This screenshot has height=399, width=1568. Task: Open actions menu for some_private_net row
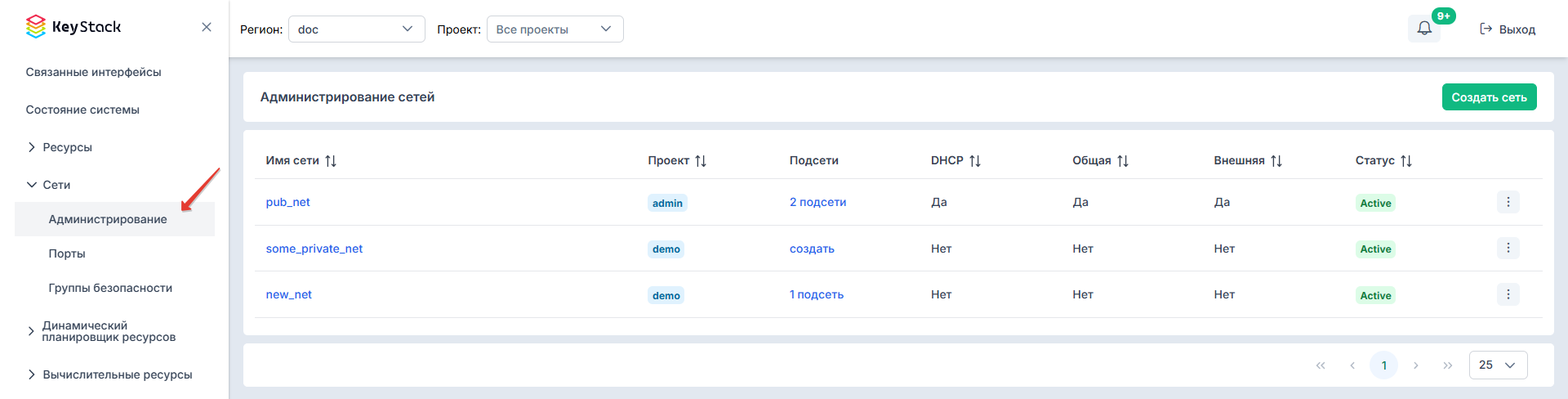[1508, 248]
